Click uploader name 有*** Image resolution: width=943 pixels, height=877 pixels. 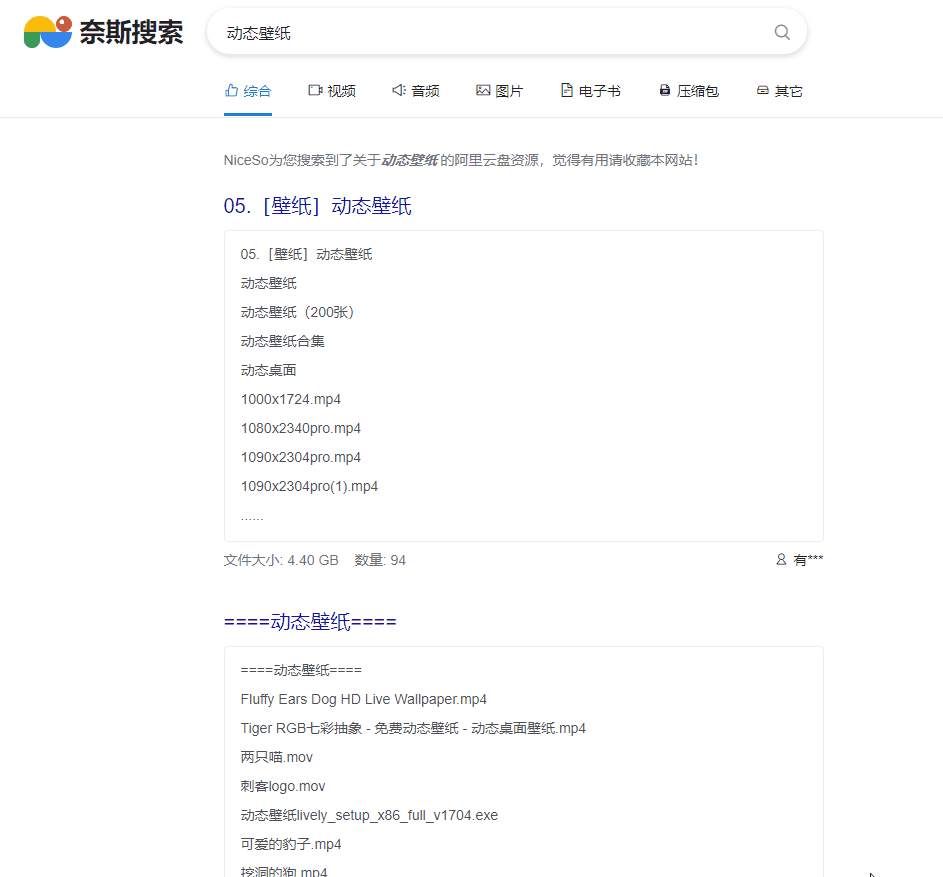pos(808,560)
